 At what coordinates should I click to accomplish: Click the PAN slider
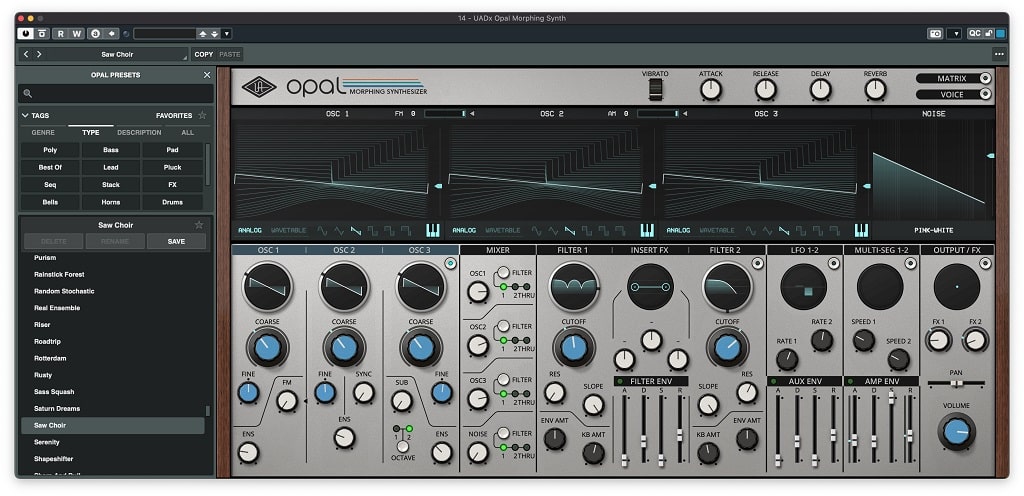click(x=956, y=383)
